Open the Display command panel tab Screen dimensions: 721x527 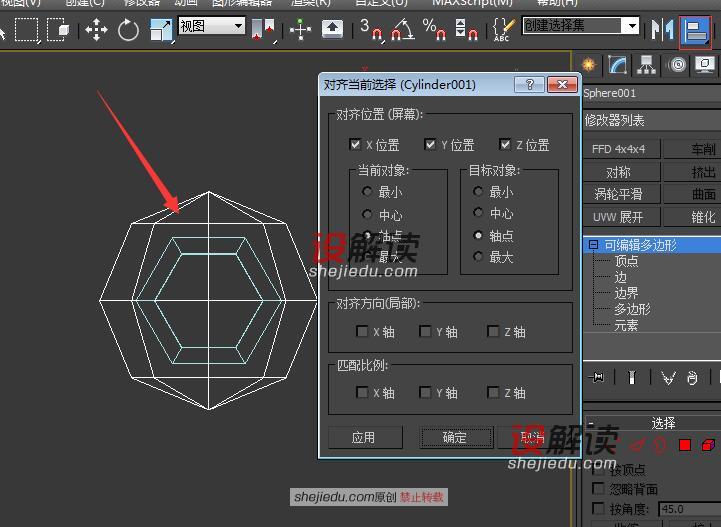tap(705, 65)
